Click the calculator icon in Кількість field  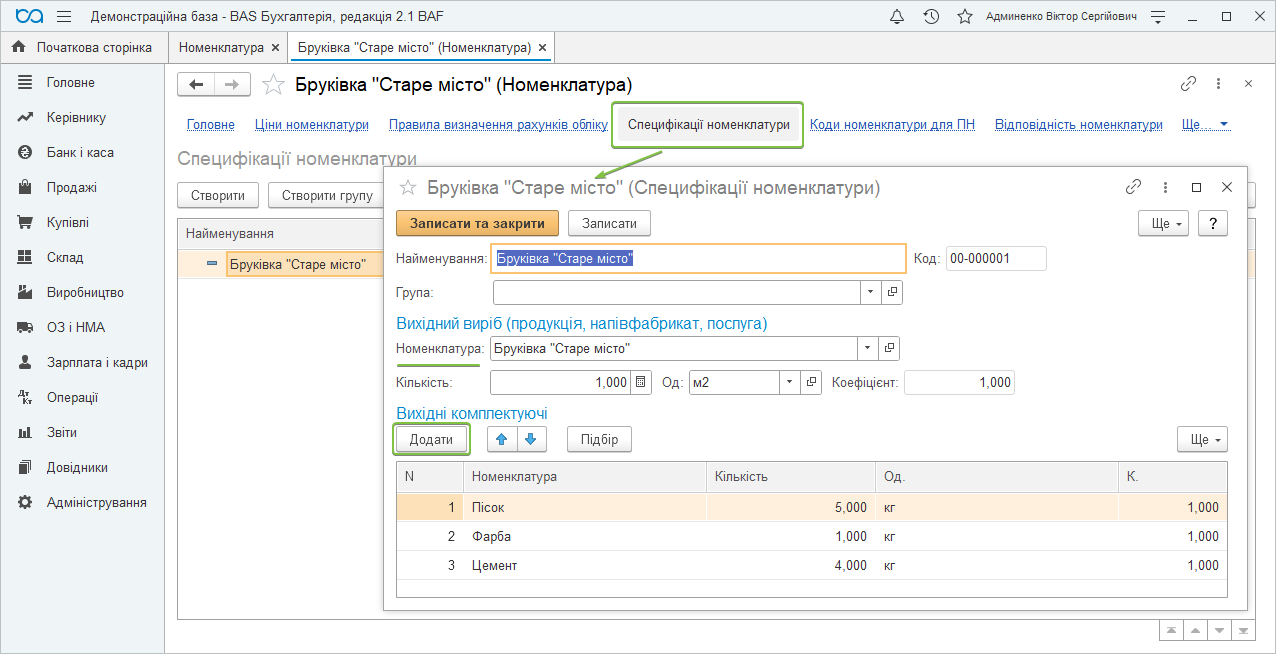click(x=641, y=382)
